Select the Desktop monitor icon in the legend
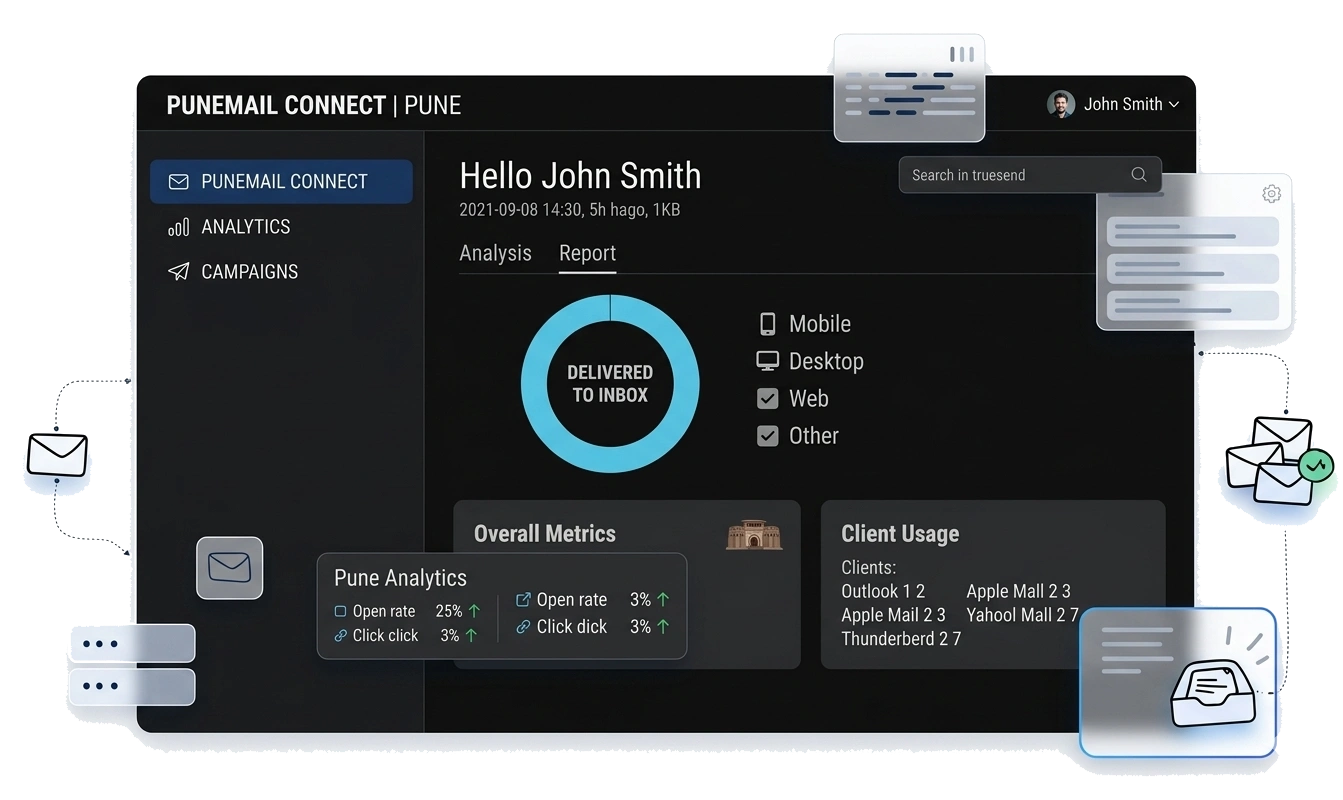 click(767, 361)
